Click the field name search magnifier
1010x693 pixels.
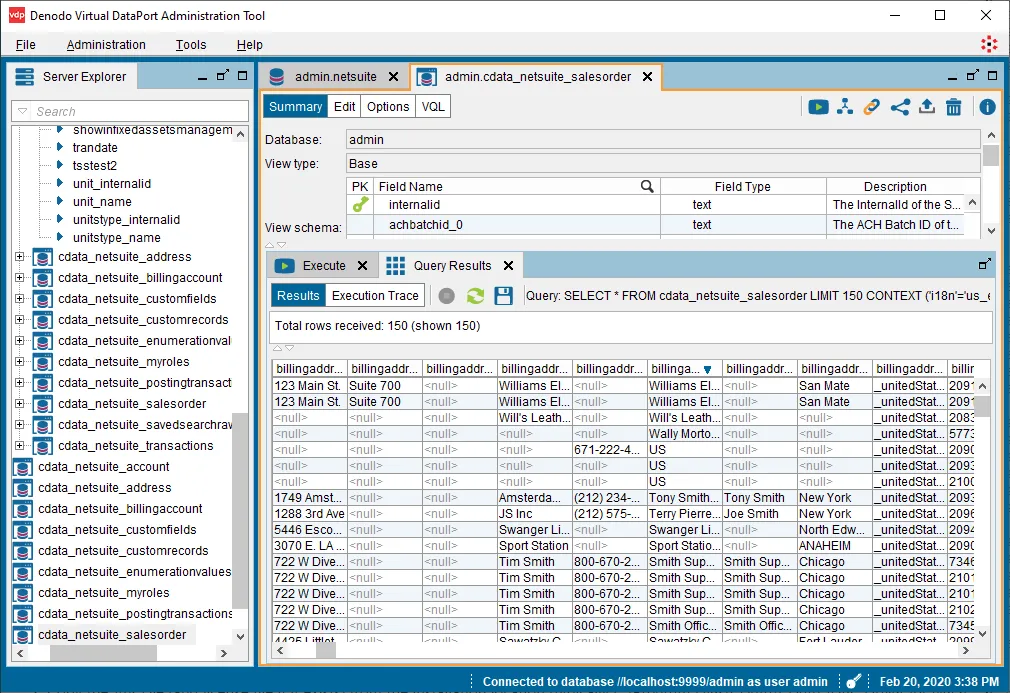[x=647, y=186]
